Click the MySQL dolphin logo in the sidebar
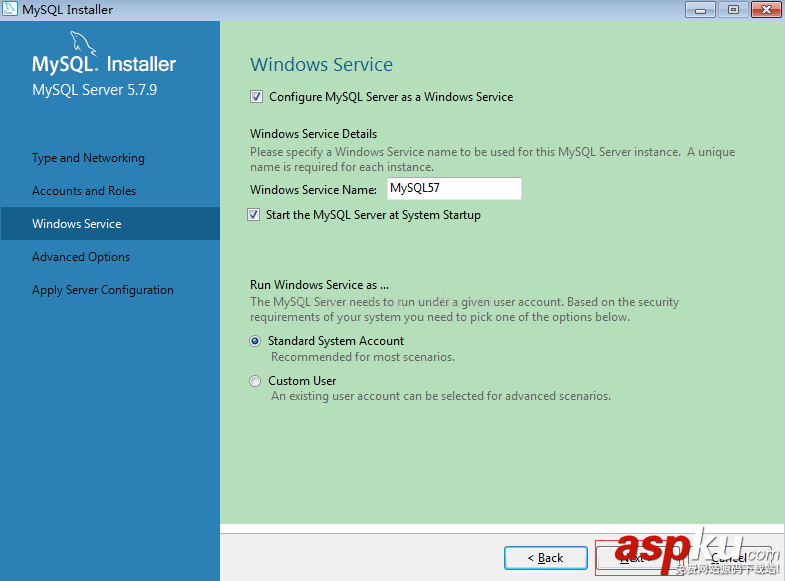 pos(83,44)
